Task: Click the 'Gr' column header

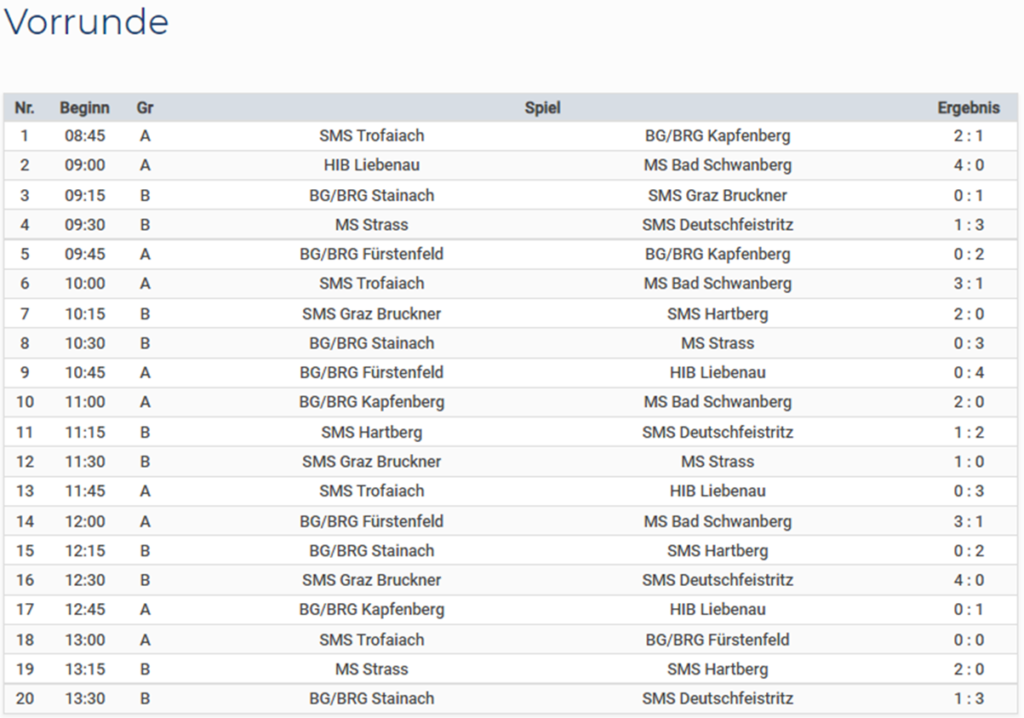Action: tap(145, 107)
